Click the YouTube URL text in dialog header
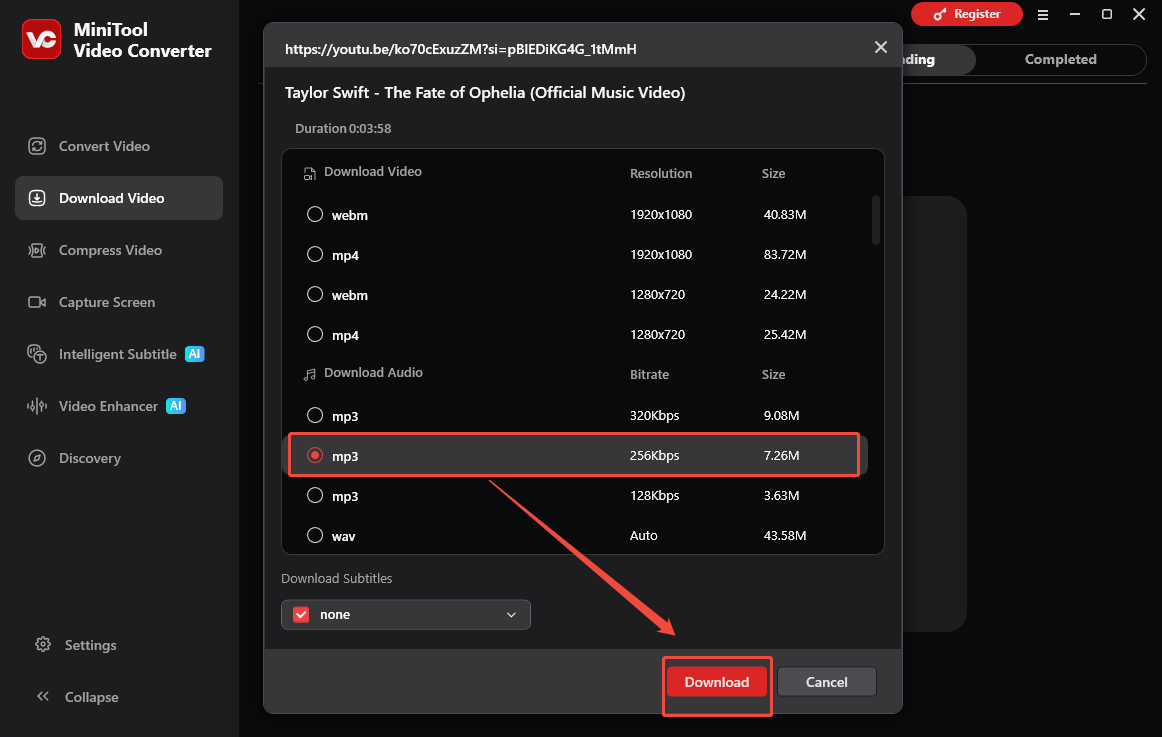Viewport: 1162px width, 737px height. [461, 49]
